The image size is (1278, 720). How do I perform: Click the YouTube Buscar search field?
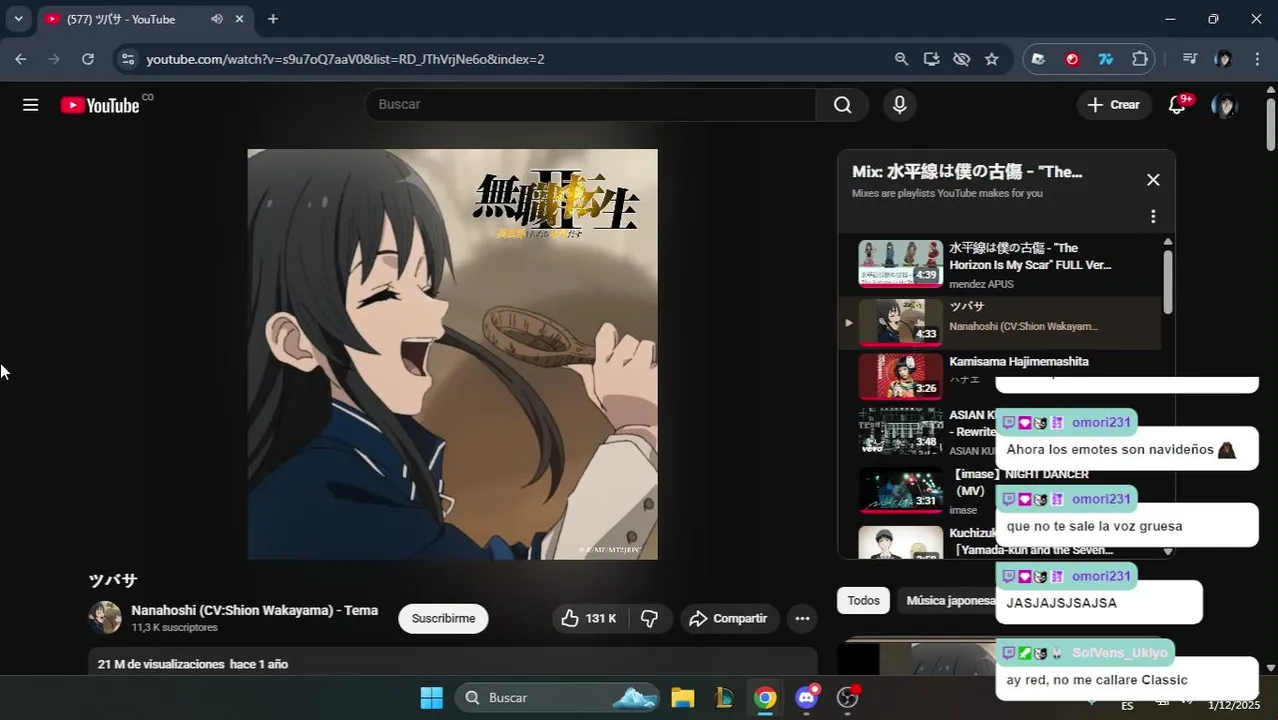[x=590, y=105]
